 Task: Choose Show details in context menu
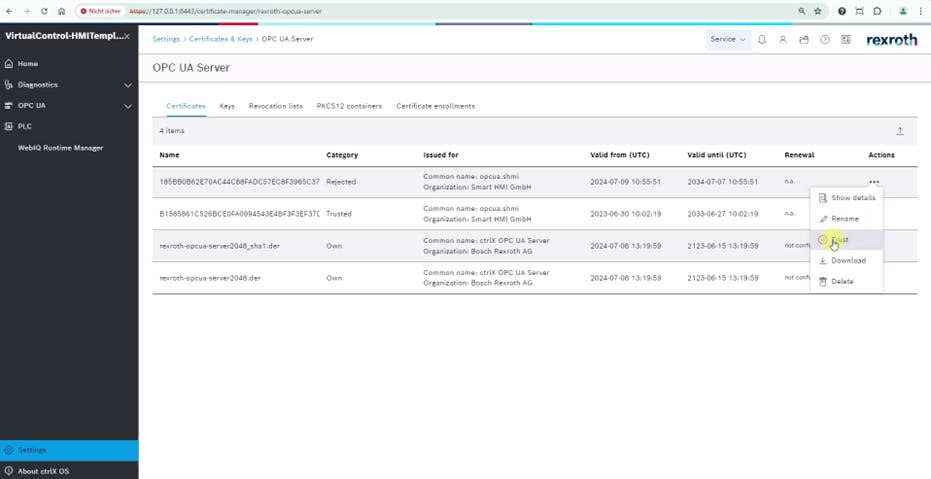pyautogui.click(x=847, y=198)
